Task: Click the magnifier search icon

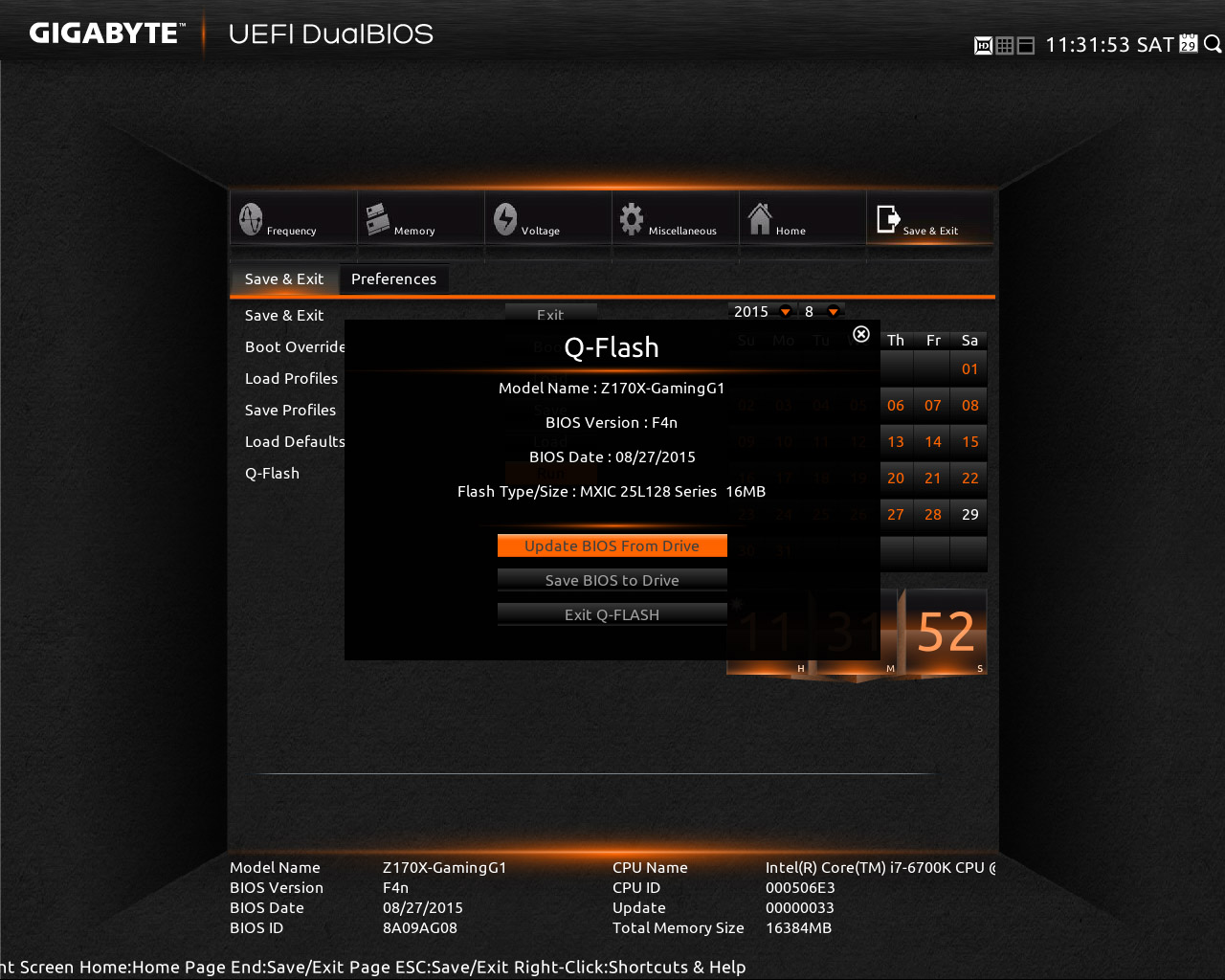Action: coord(1213,44)
